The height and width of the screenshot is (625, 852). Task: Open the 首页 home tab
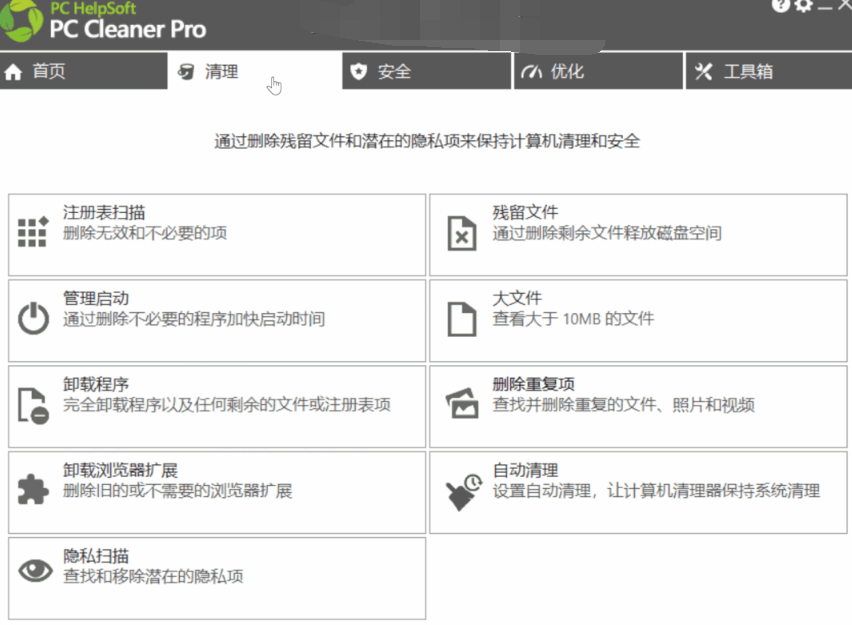pos(83,71)
